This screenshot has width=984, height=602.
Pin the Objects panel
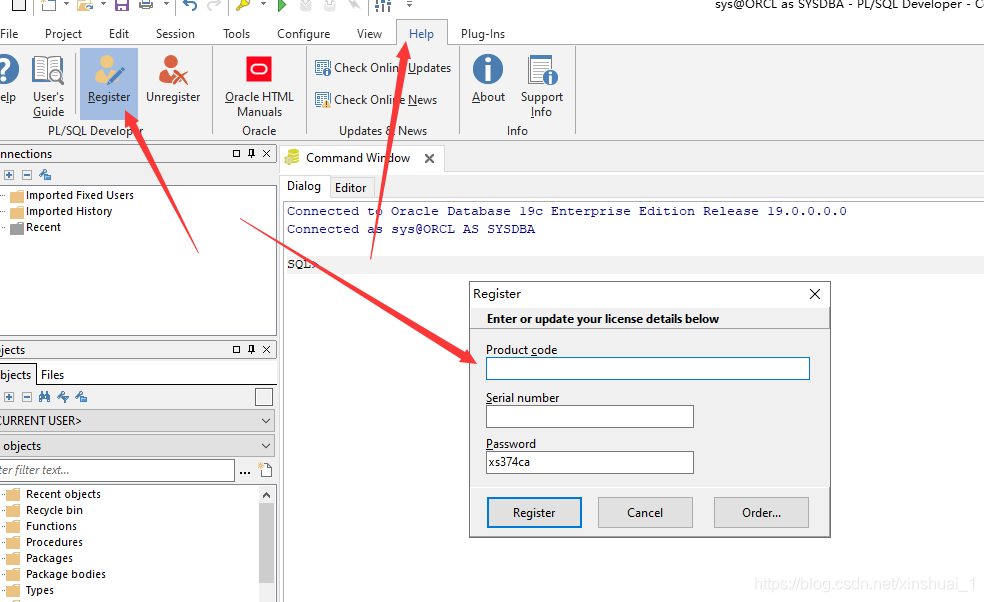coord(252,350)
